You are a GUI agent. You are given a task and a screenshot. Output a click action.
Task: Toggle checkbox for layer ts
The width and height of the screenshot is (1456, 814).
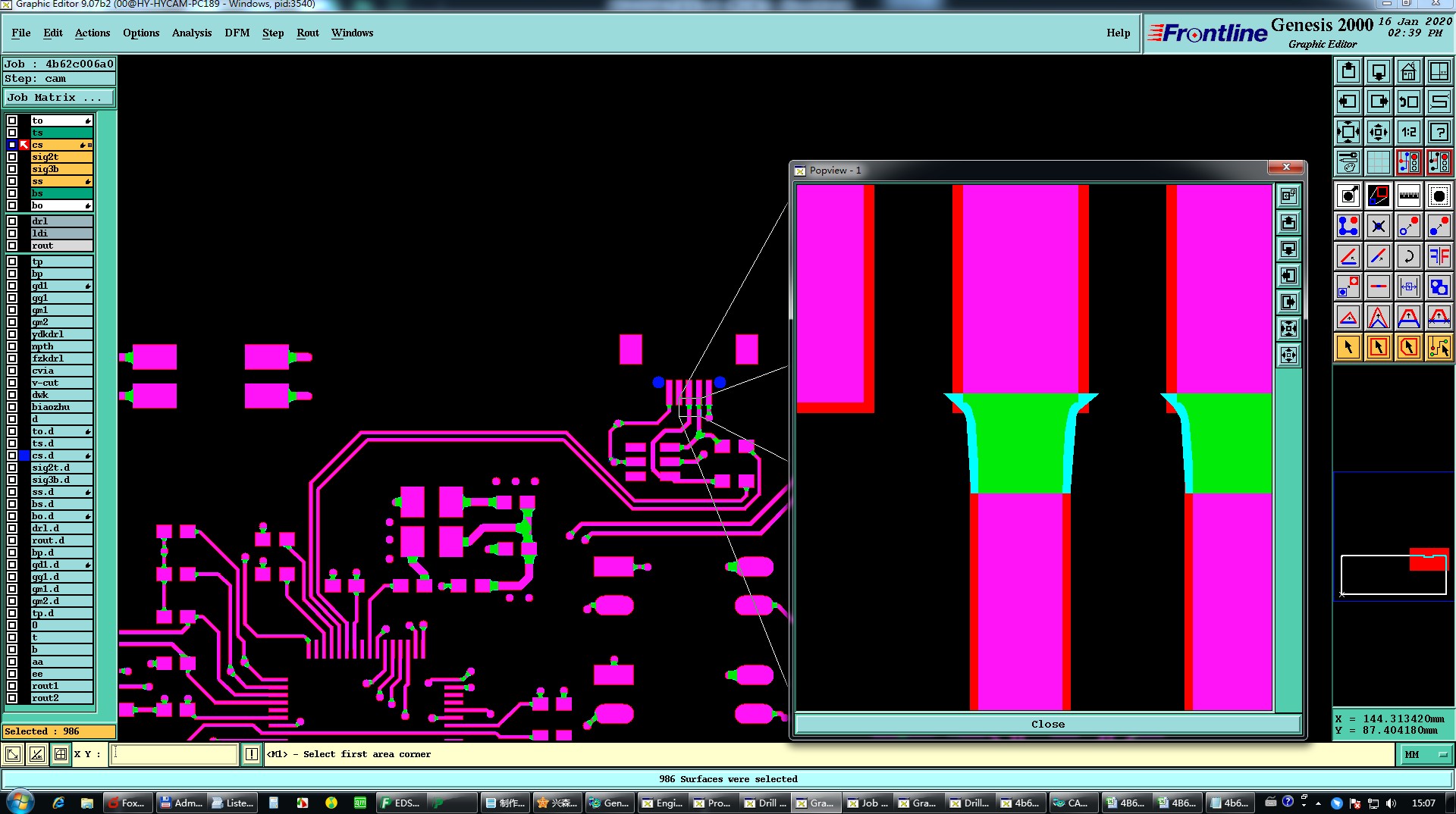point(12,133)
